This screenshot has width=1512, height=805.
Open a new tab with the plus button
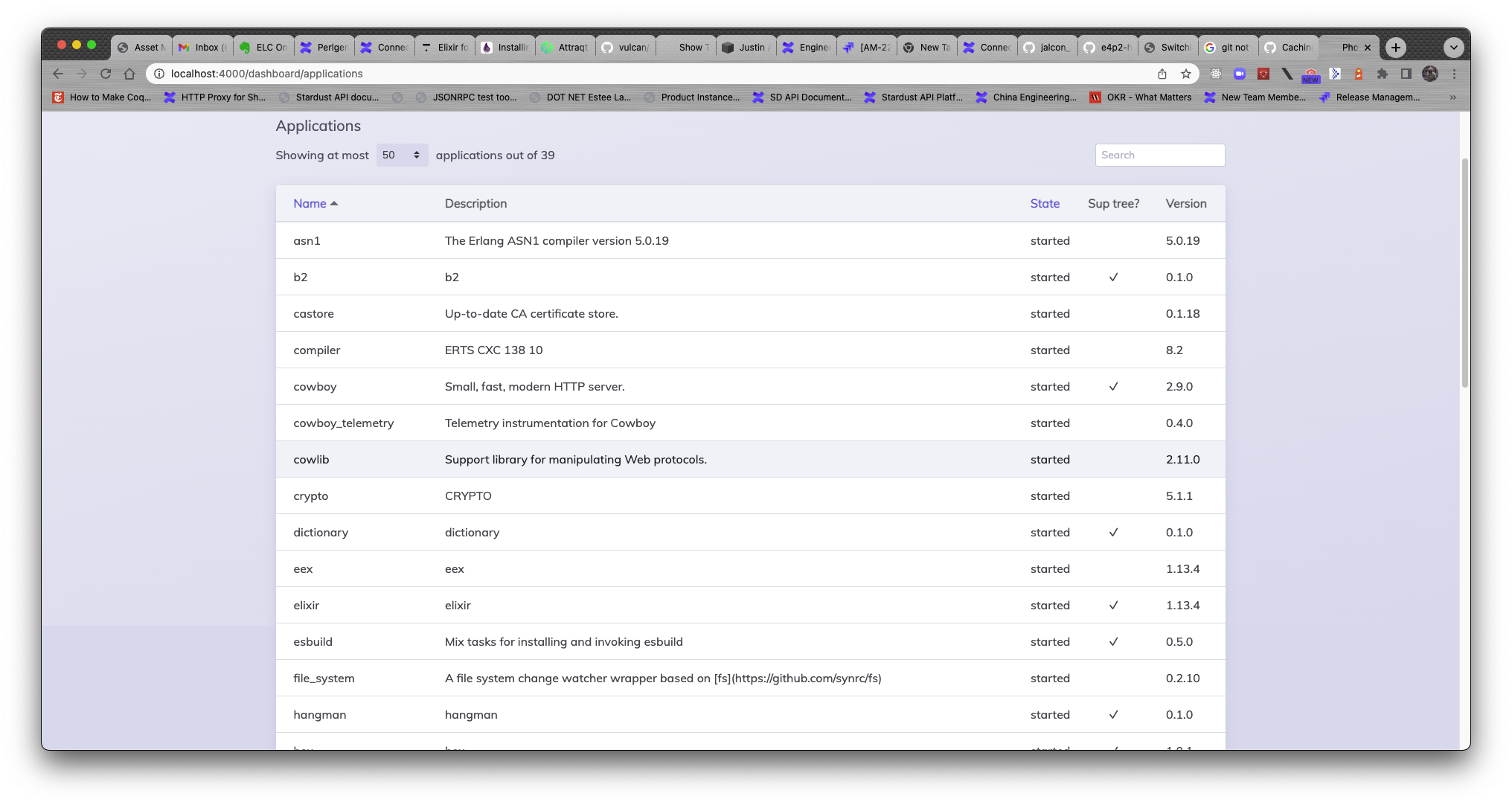coord(1396,48)
